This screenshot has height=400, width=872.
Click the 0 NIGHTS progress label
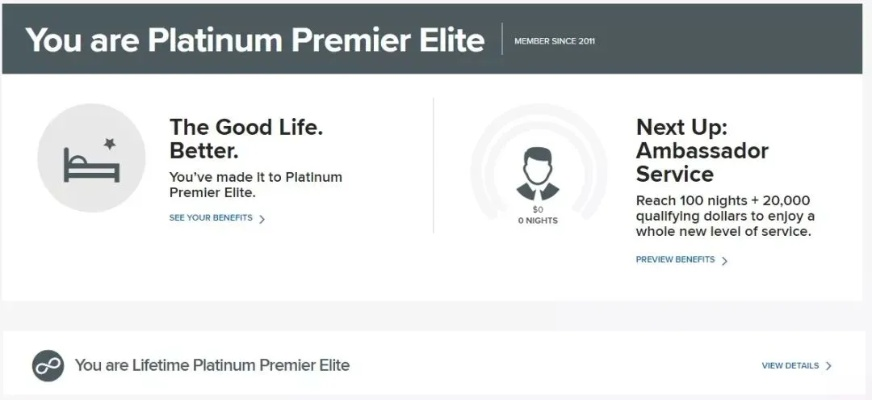(x=538, y=220)
